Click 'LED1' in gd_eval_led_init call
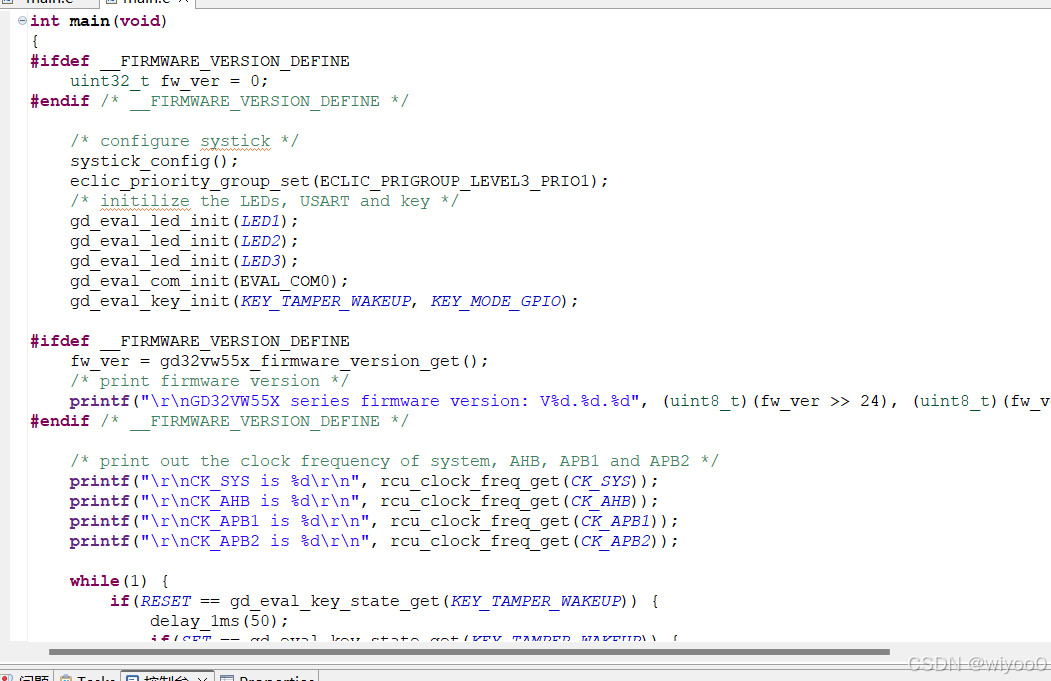Viewport: 1051px width, 681px height. tap(260, 221)
